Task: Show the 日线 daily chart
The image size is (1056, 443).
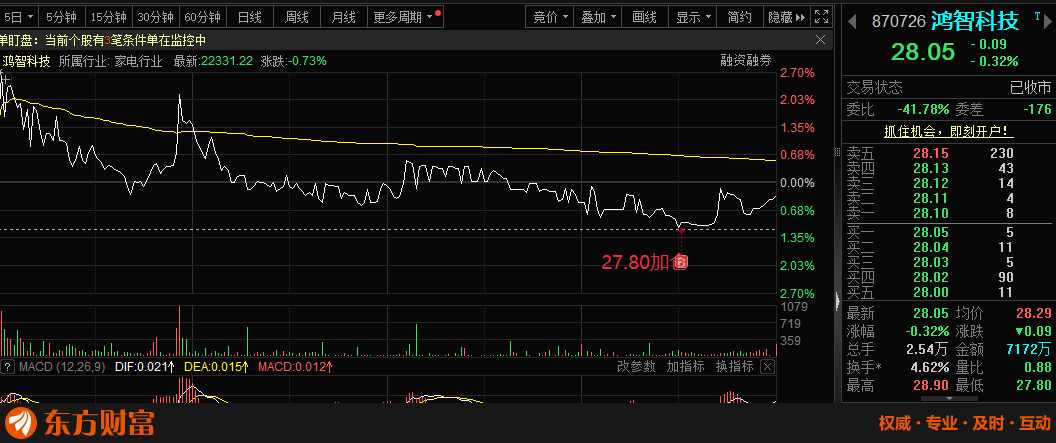Action: (x=250, y=18)
